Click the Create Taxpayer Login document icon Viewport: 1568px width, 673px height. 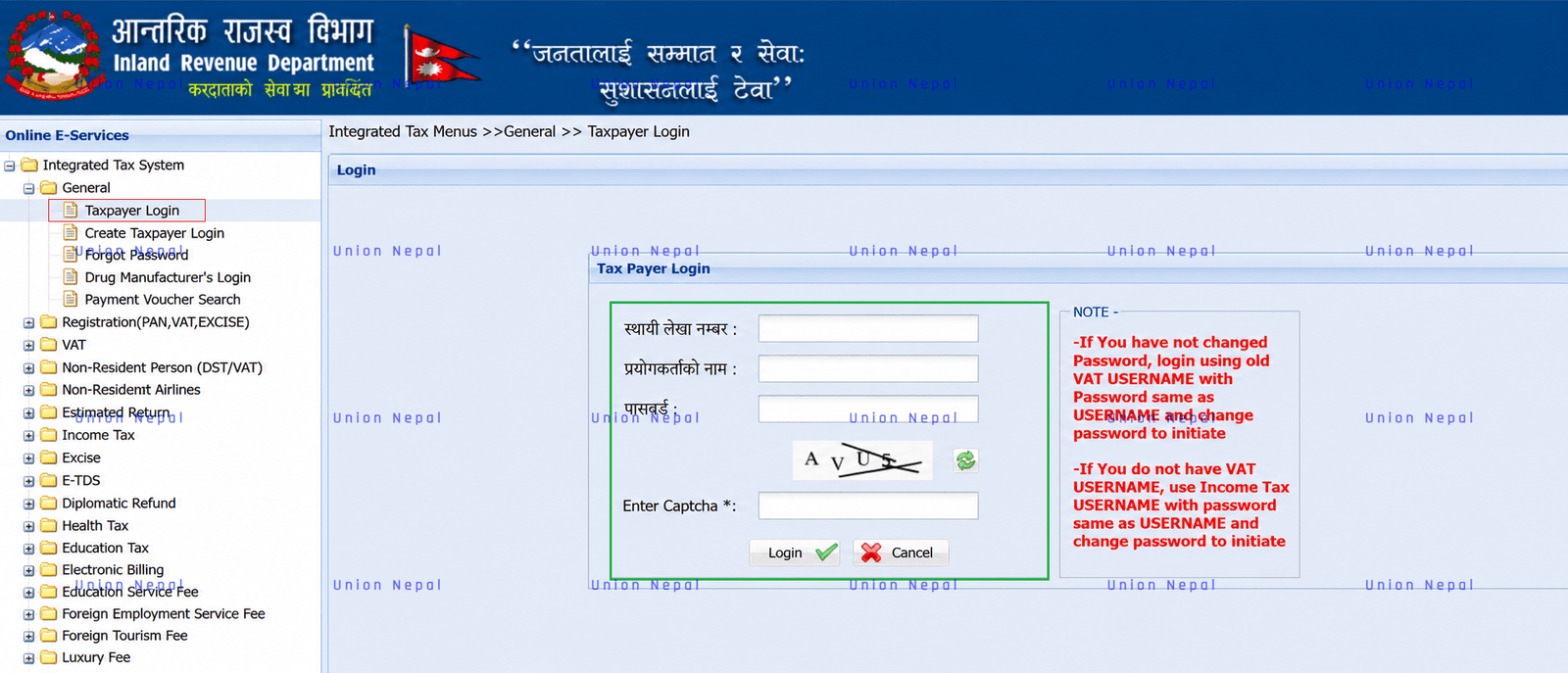click(x=71, y=232)
